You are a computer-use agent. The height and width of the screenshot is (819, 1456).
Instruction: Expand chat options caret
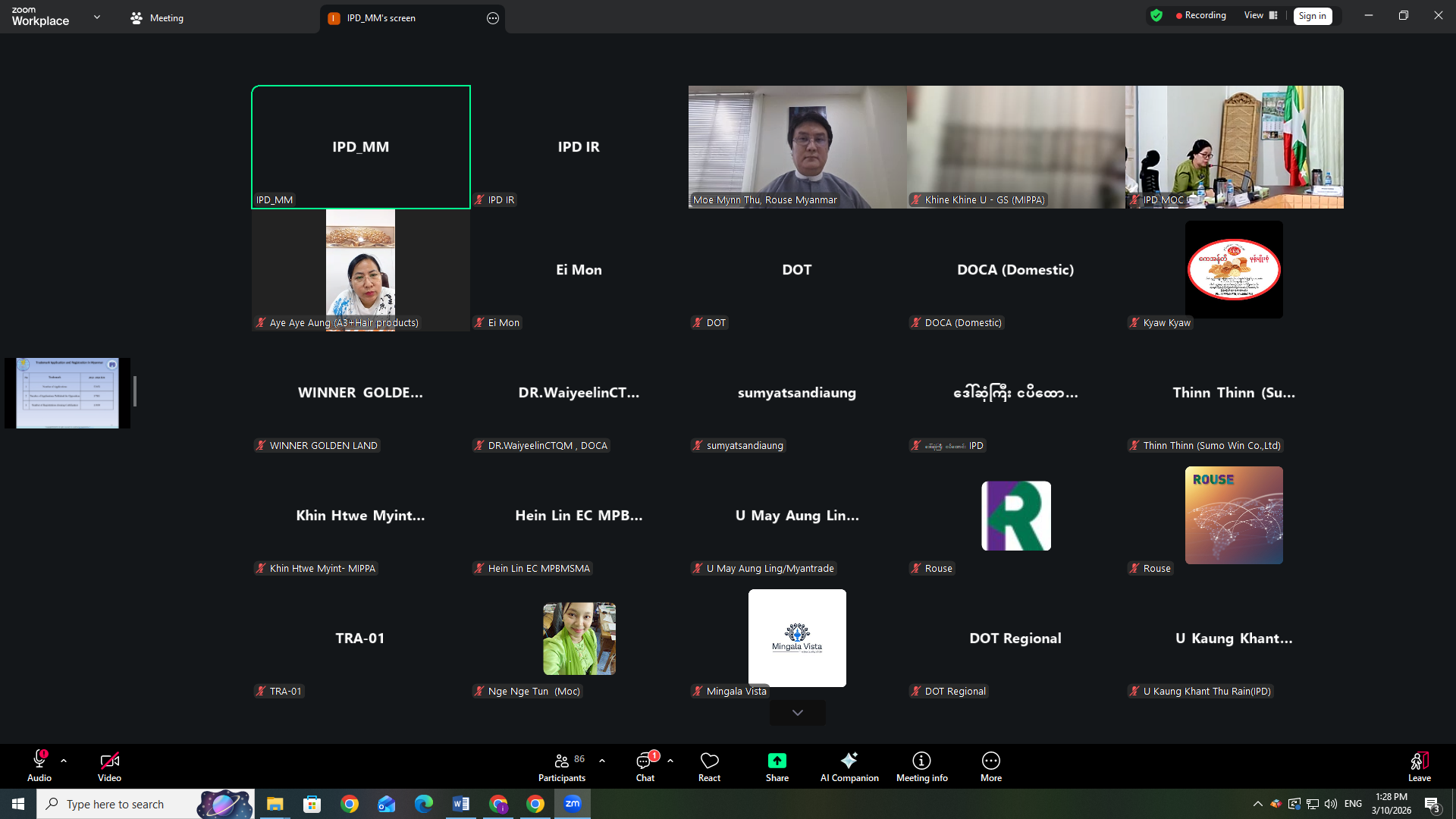pyautogui.click(x=670, y=760)
